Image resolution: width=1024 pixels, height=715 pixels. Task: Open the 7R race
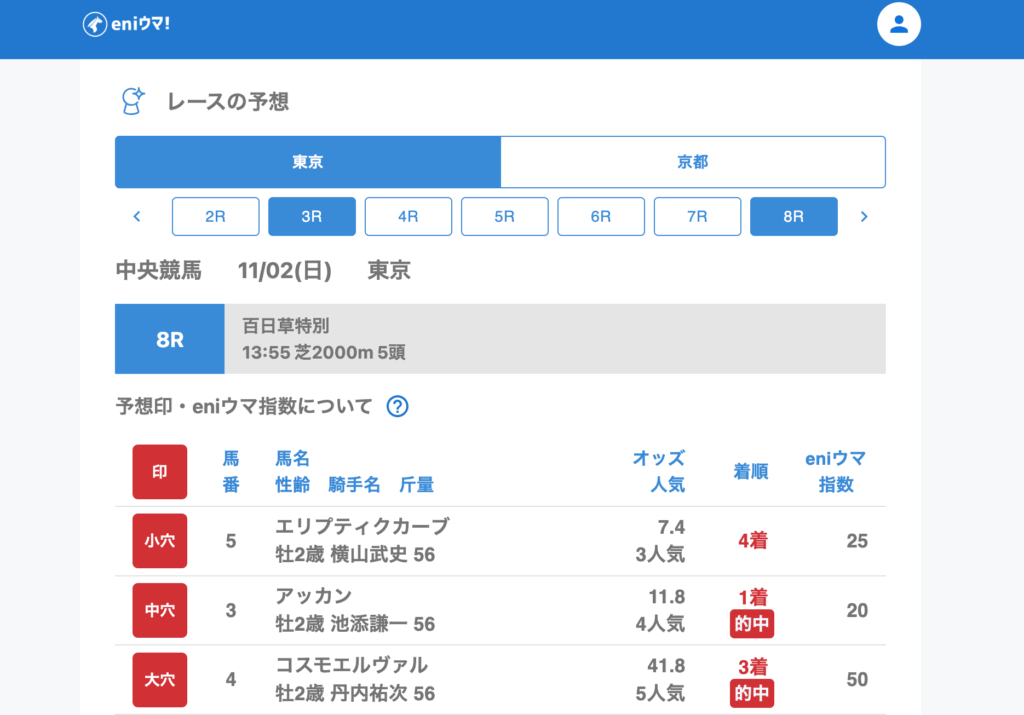click(697, 216)
